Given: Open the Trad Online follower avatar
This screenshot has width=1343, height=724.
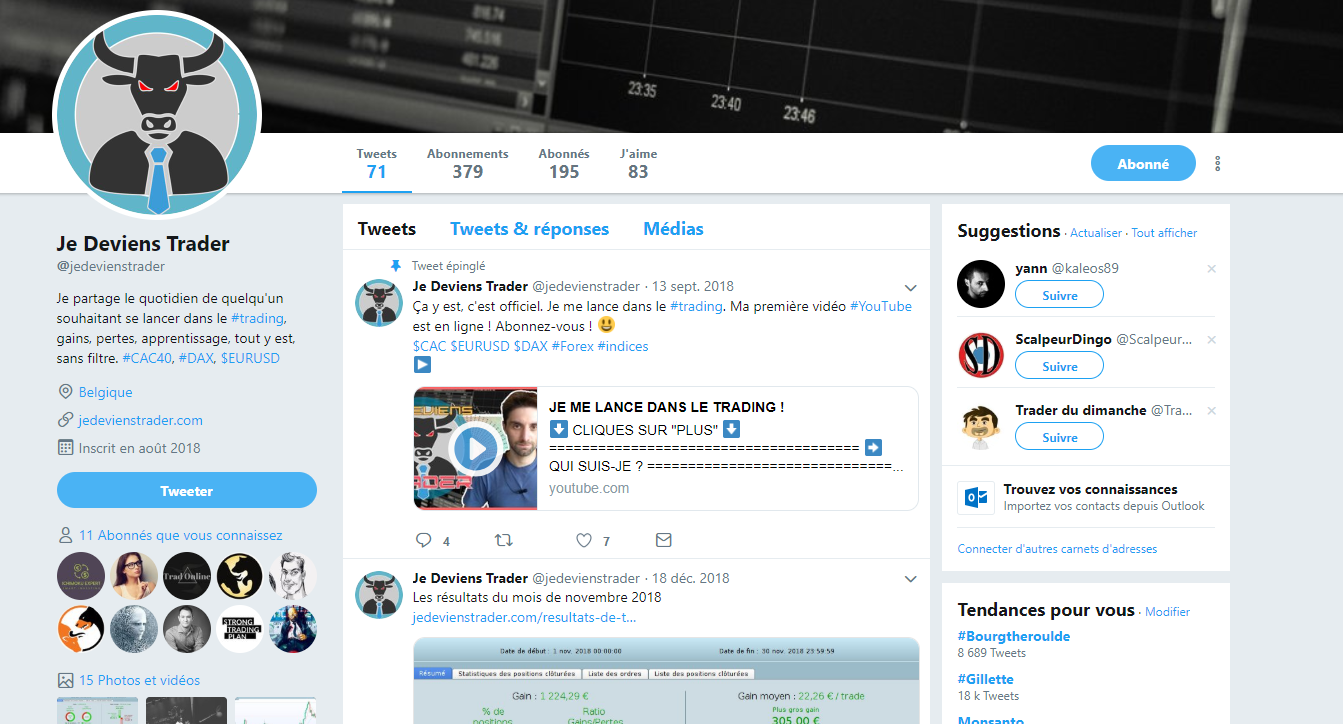Looking at the screenshot, I should tap(187, 576).
